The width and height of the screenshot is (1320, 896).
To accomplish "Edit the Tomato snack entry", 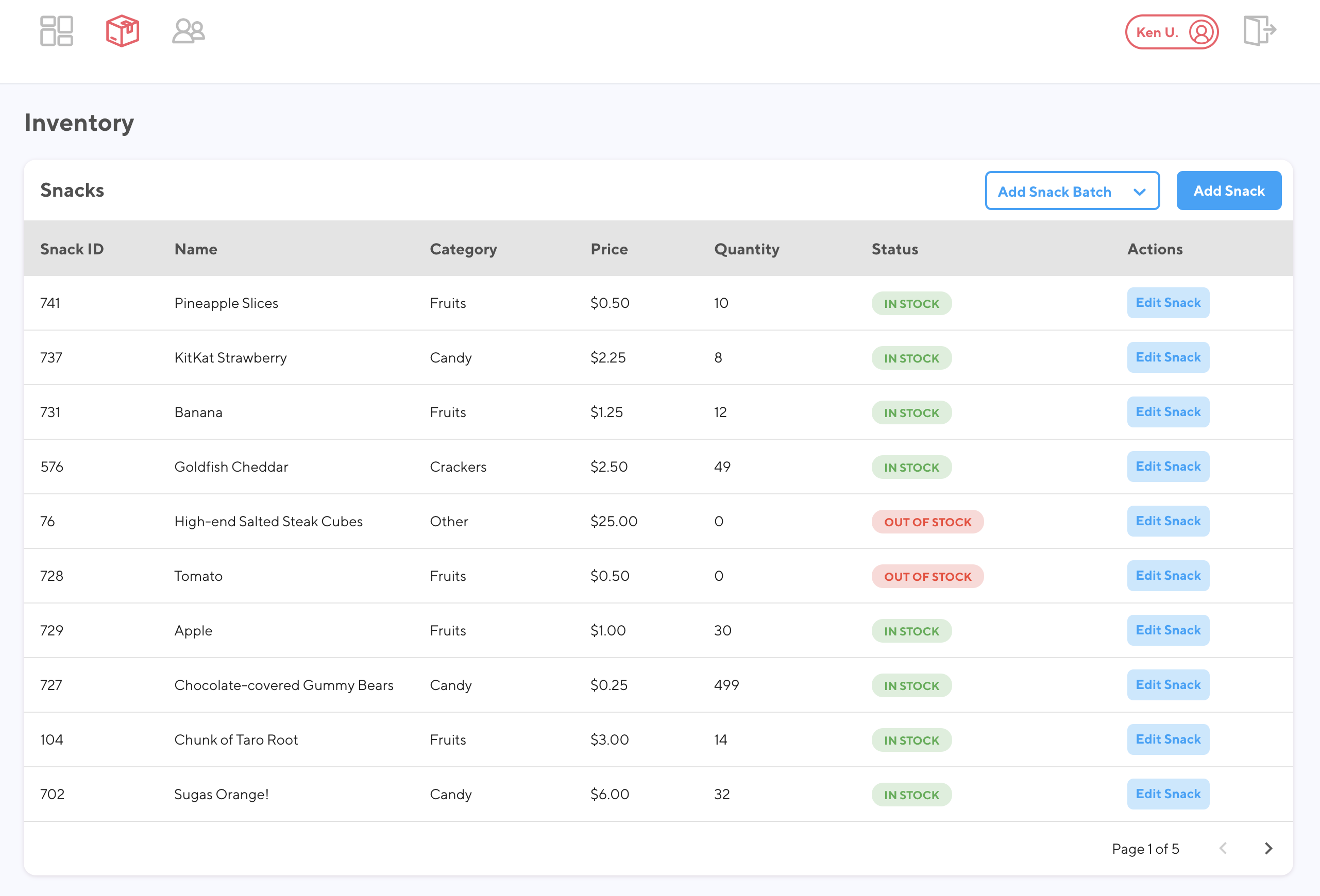I will pyautogui.click(x=1168, y=575).
